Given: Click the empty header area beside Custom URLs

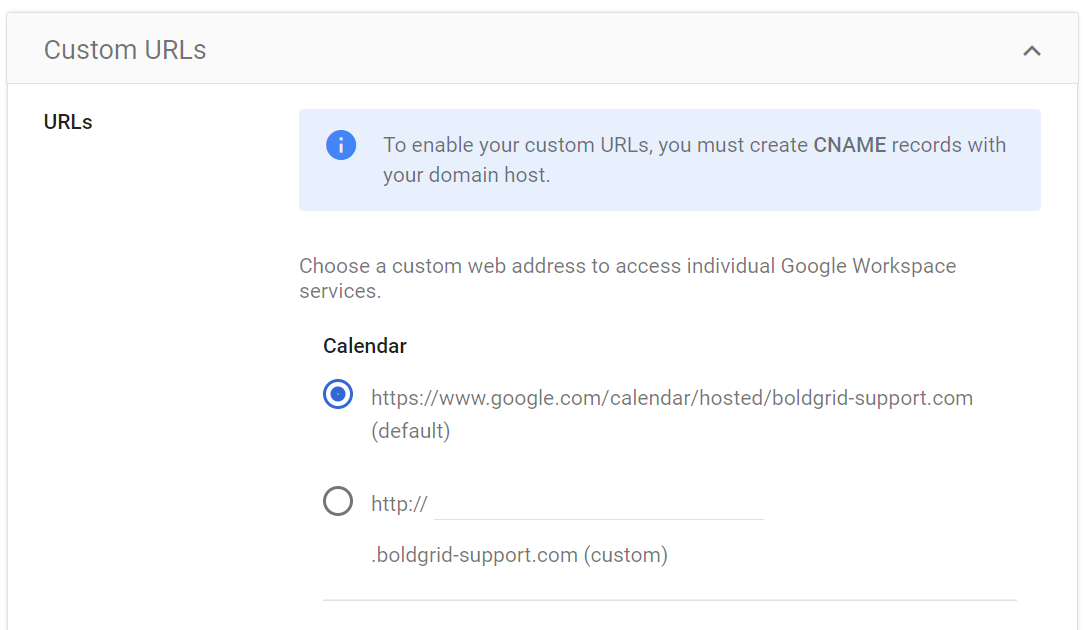Looking at the screenshot, I should pos(600,50).
